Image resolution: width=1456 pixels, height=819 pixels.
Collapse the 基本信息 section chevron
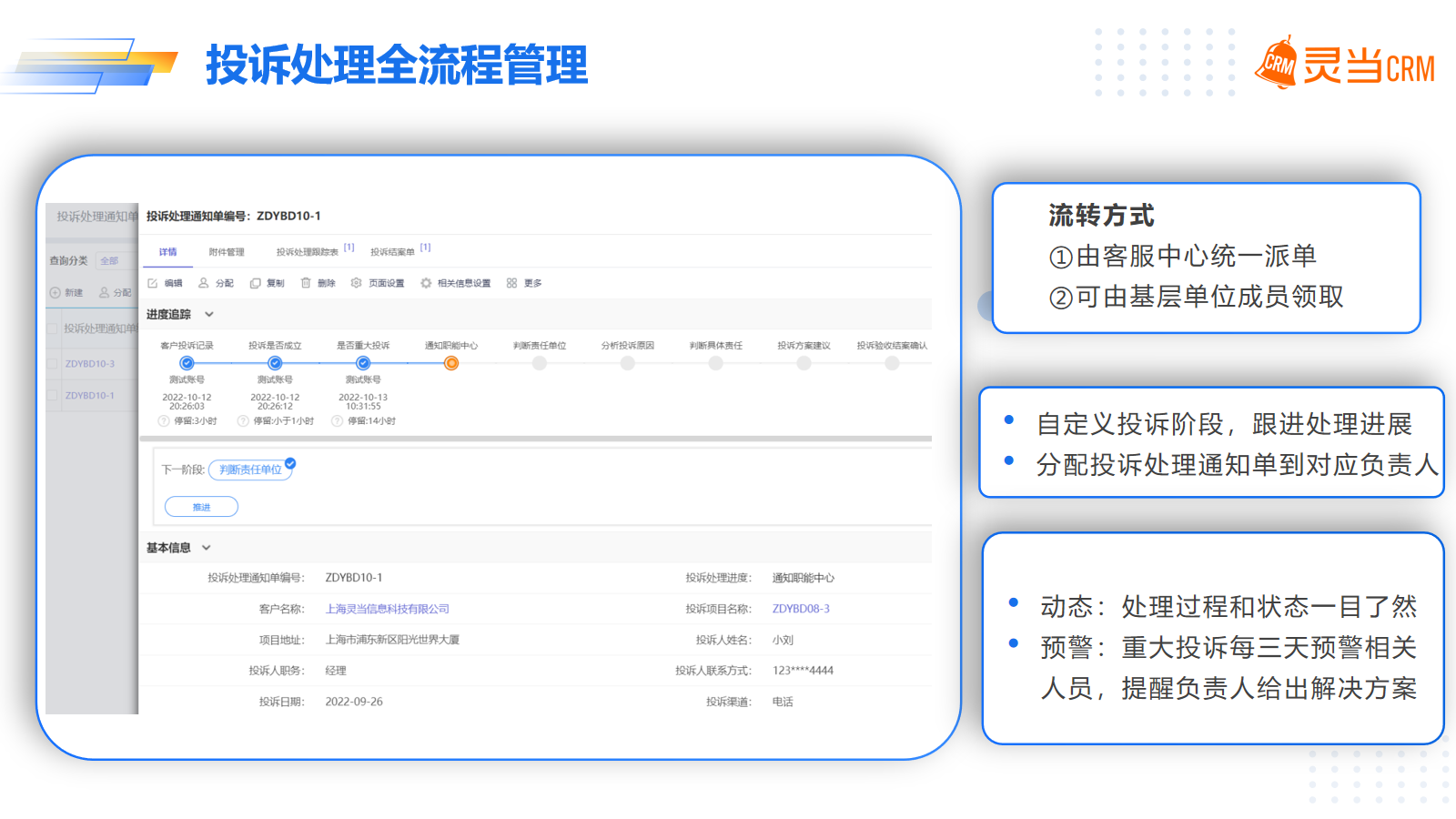tap(207, 548)
